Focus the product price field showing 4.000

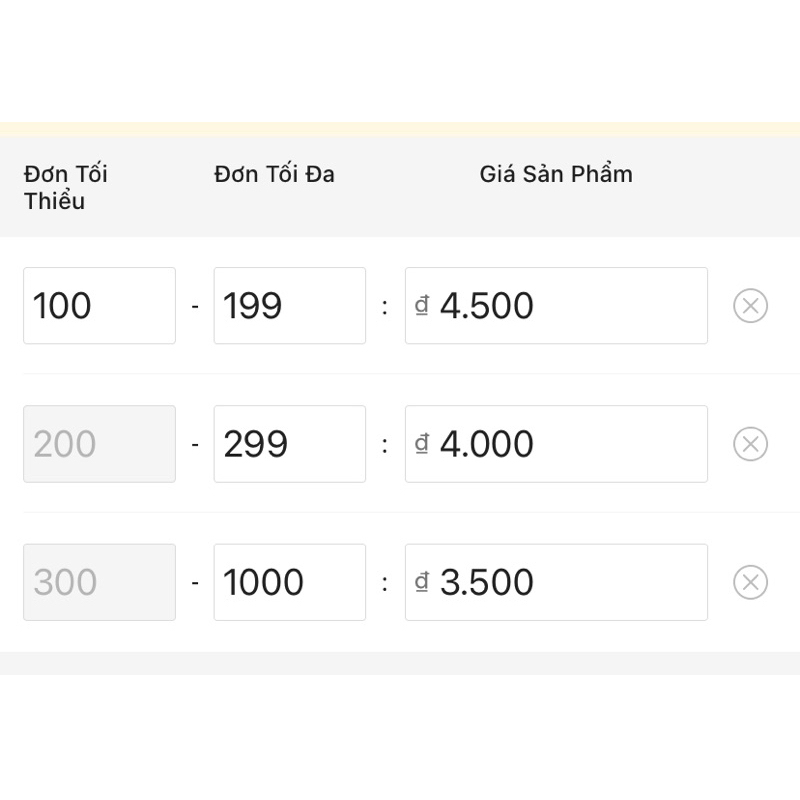coord(570,444)
